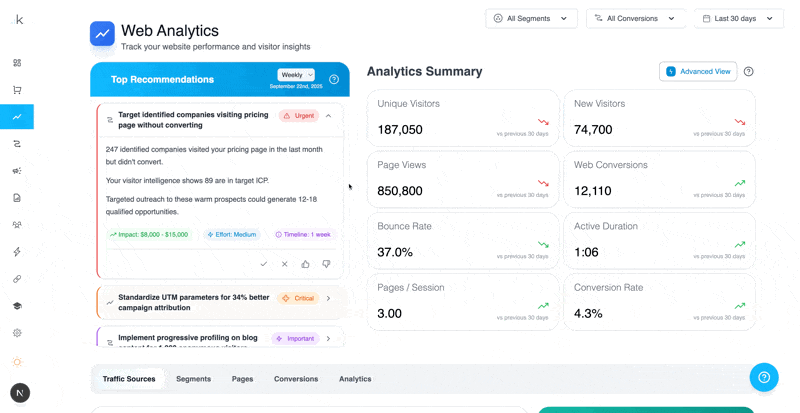The width and height of the screenshot is (800, 413).
Task: Switch to the Conversions tab
Action: (296, 379)
